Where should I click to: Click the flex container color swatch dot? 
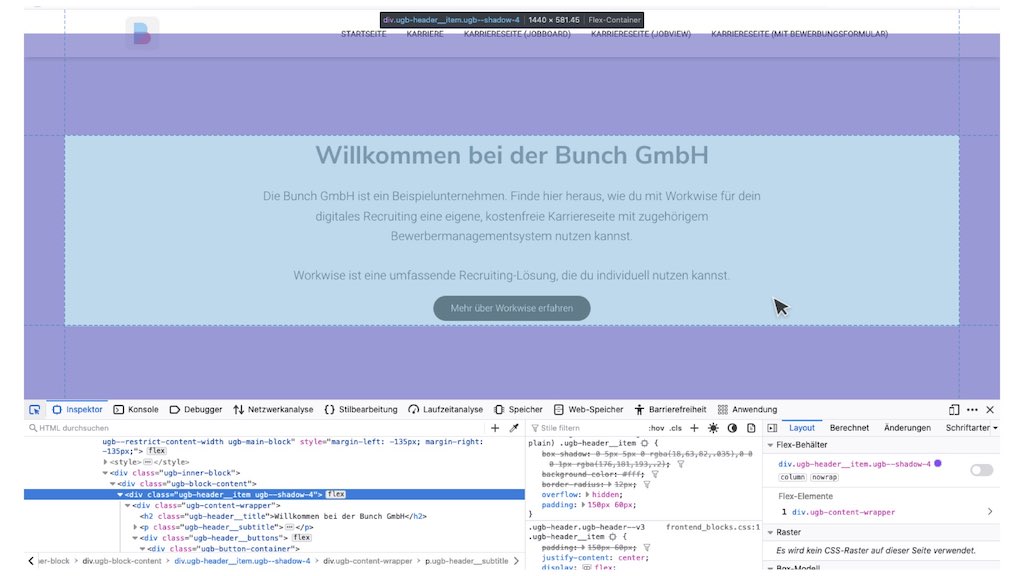click(938, 463)
